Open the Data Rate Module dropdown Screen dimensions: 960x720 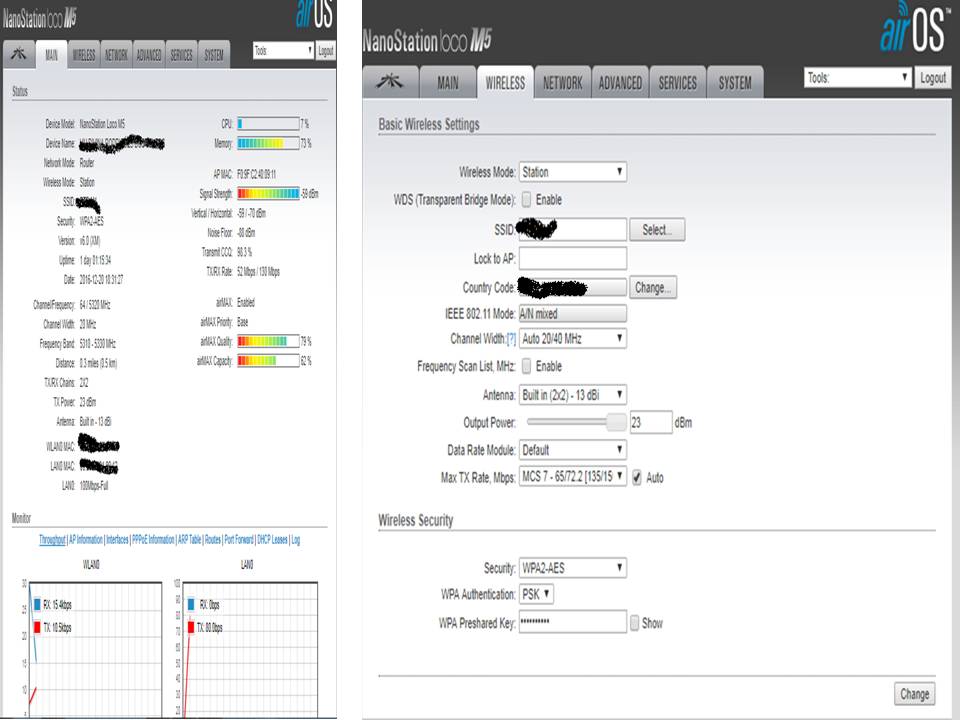point(572,450)
